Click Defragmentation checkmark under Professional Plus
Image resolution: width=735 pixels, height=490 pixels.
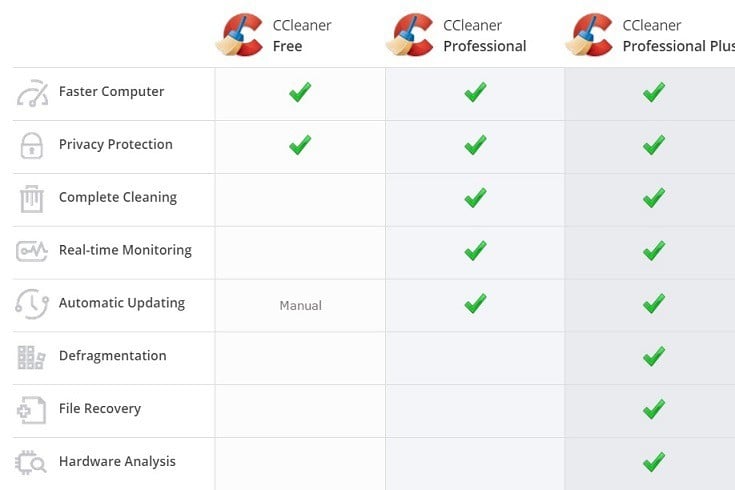click(x=654, y=356)
